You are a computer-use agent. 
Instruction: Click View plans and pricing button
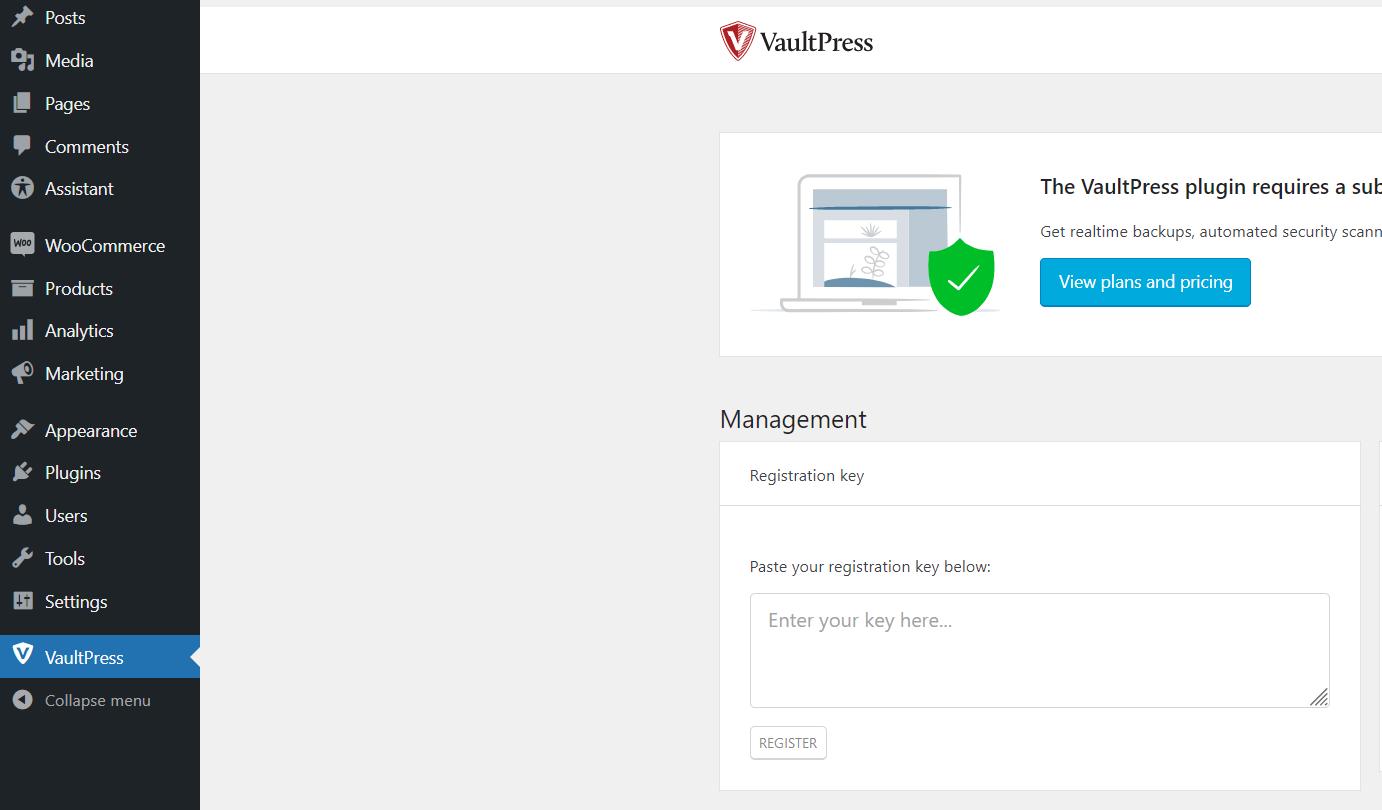pyautogui.click(x=1145, y=283)
